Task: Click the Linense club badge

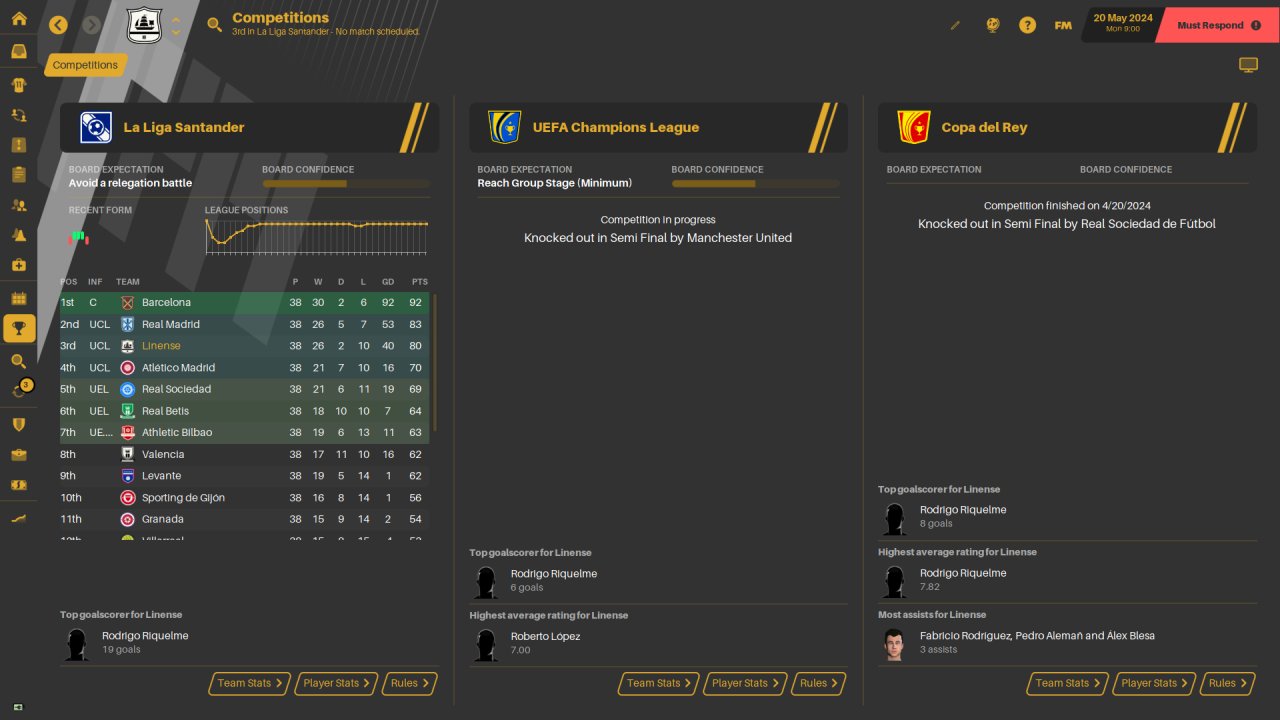Action: pyautogui.click(x=144, y=25)
